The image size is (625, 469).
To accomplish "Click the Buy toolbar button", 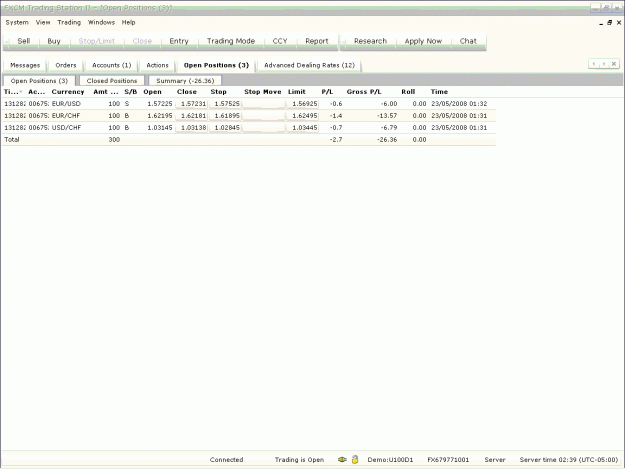I will coord(54,41).
